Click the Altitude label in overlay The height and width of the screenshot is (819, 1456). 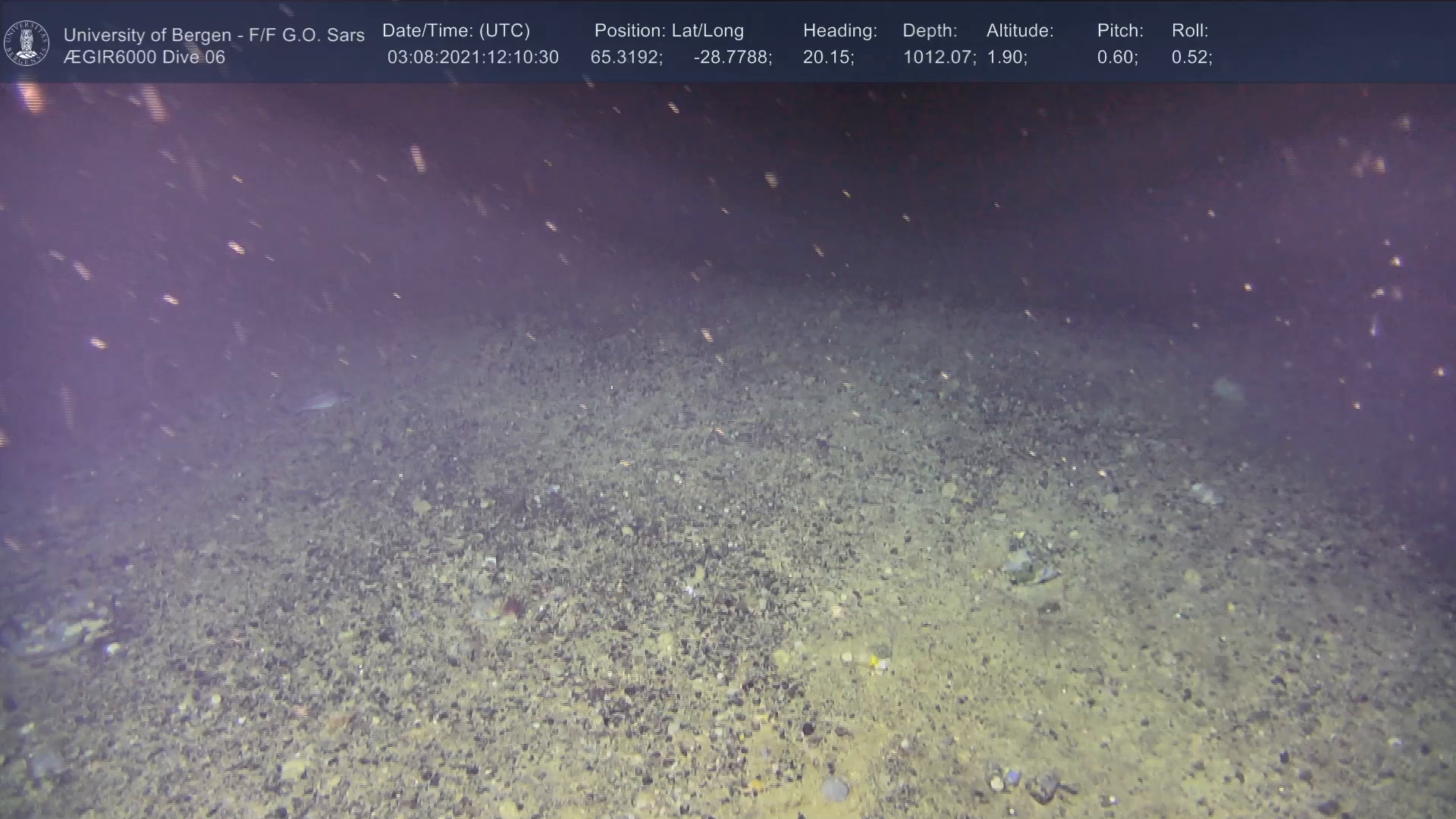[1019, 31]
